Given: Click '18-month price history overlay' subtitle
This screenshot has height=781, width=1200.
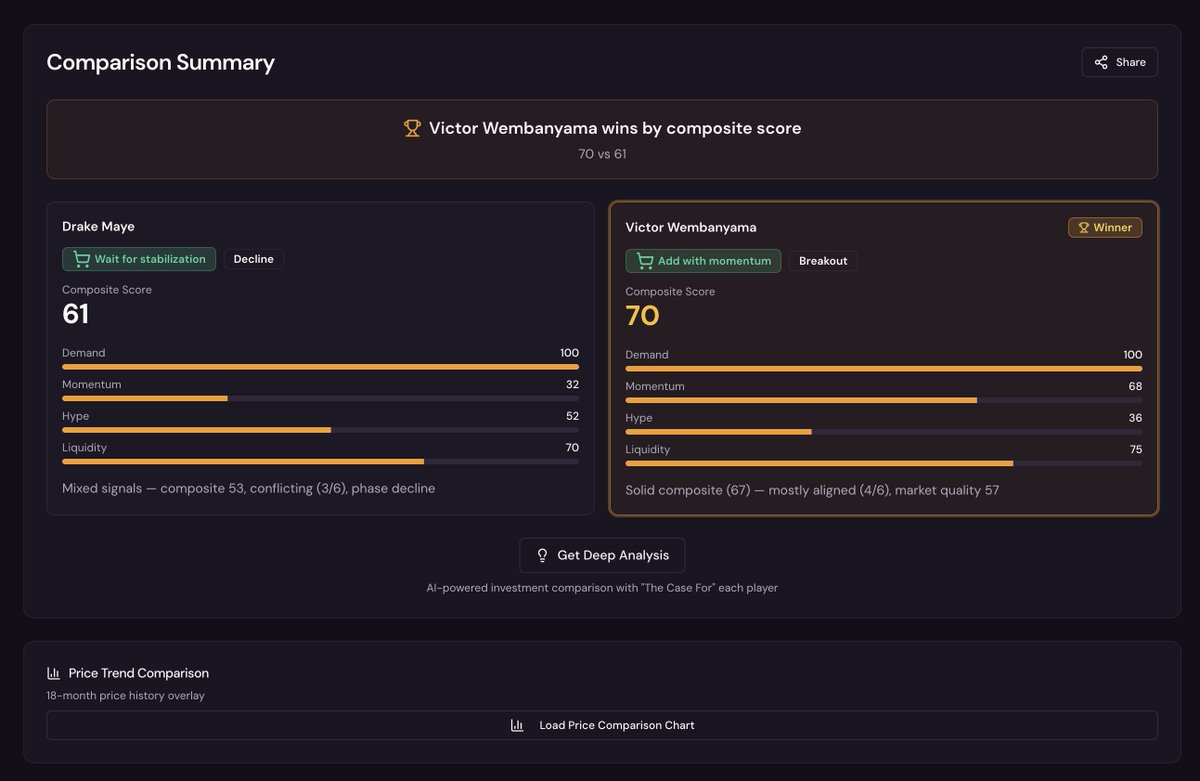Looking at the screenshot, I should [125, 695].
